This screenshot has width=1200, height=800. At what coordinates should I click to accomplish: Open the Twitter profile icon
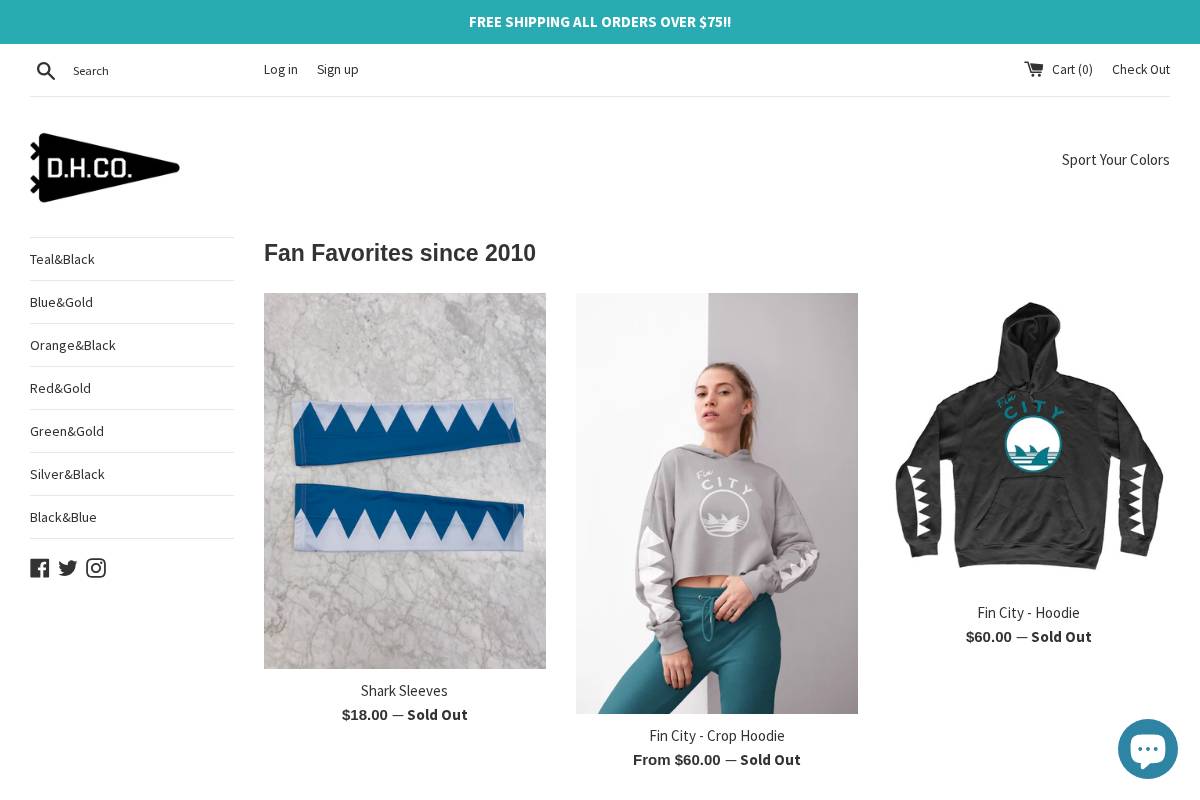click(x=68, y=568)
